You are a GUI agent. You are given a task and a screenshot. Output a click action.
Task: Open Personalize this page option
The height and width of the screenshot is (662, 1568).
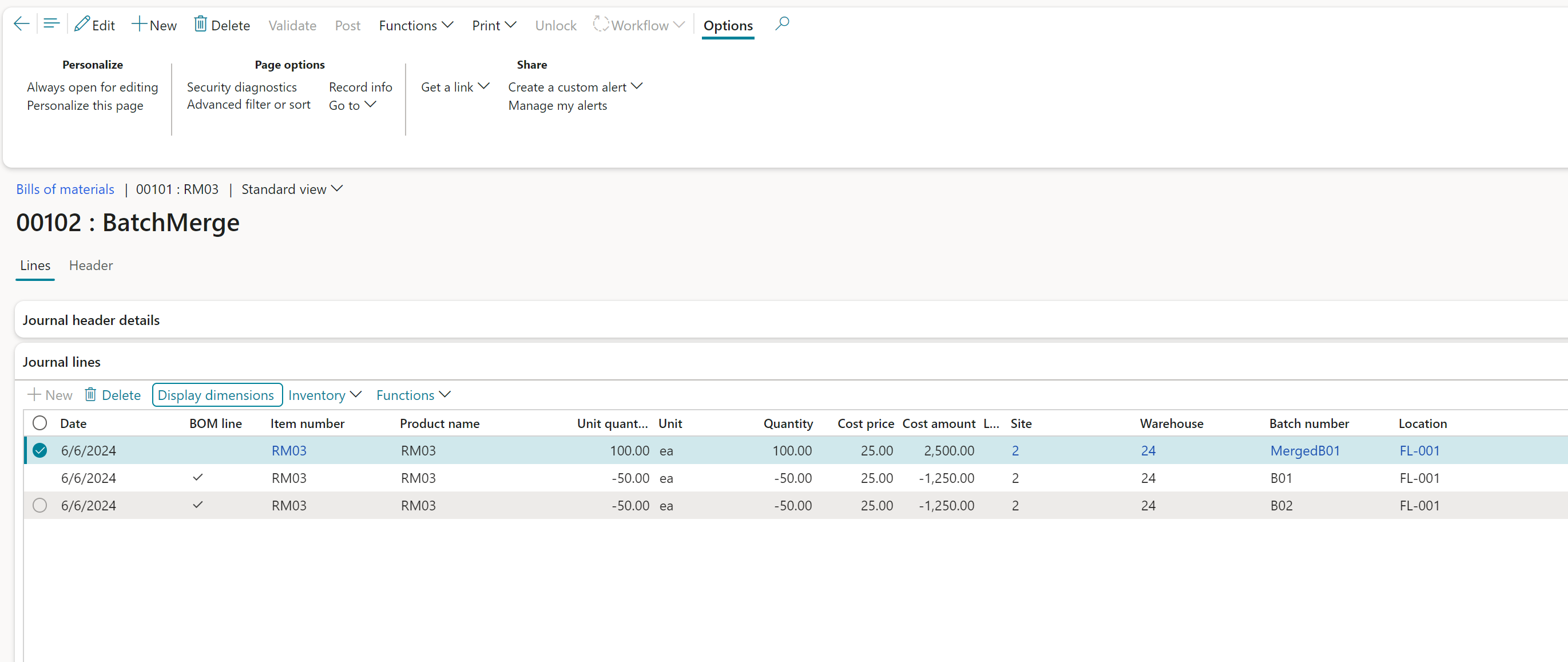[85, 105]
